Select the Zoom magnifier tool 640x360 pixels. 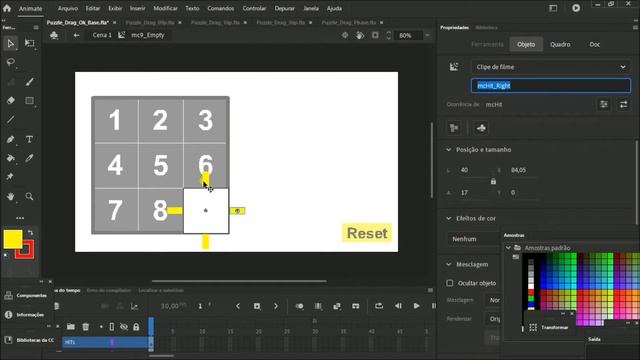pos(29,196)
